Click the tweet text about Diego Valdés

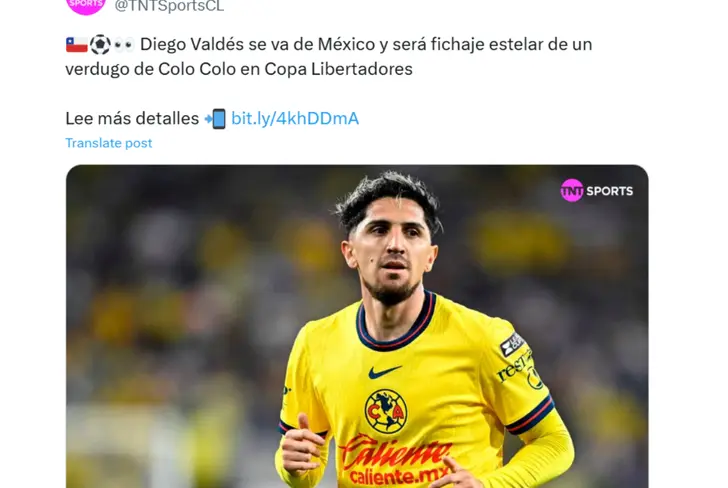pos(329,57)
